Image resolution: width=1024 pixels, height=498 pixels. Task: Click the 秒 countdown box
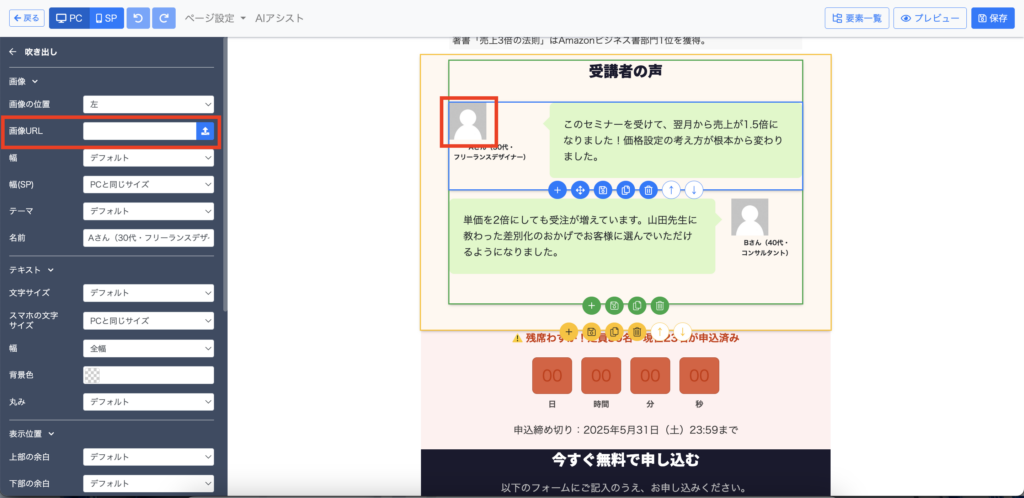tap(699, 375)
